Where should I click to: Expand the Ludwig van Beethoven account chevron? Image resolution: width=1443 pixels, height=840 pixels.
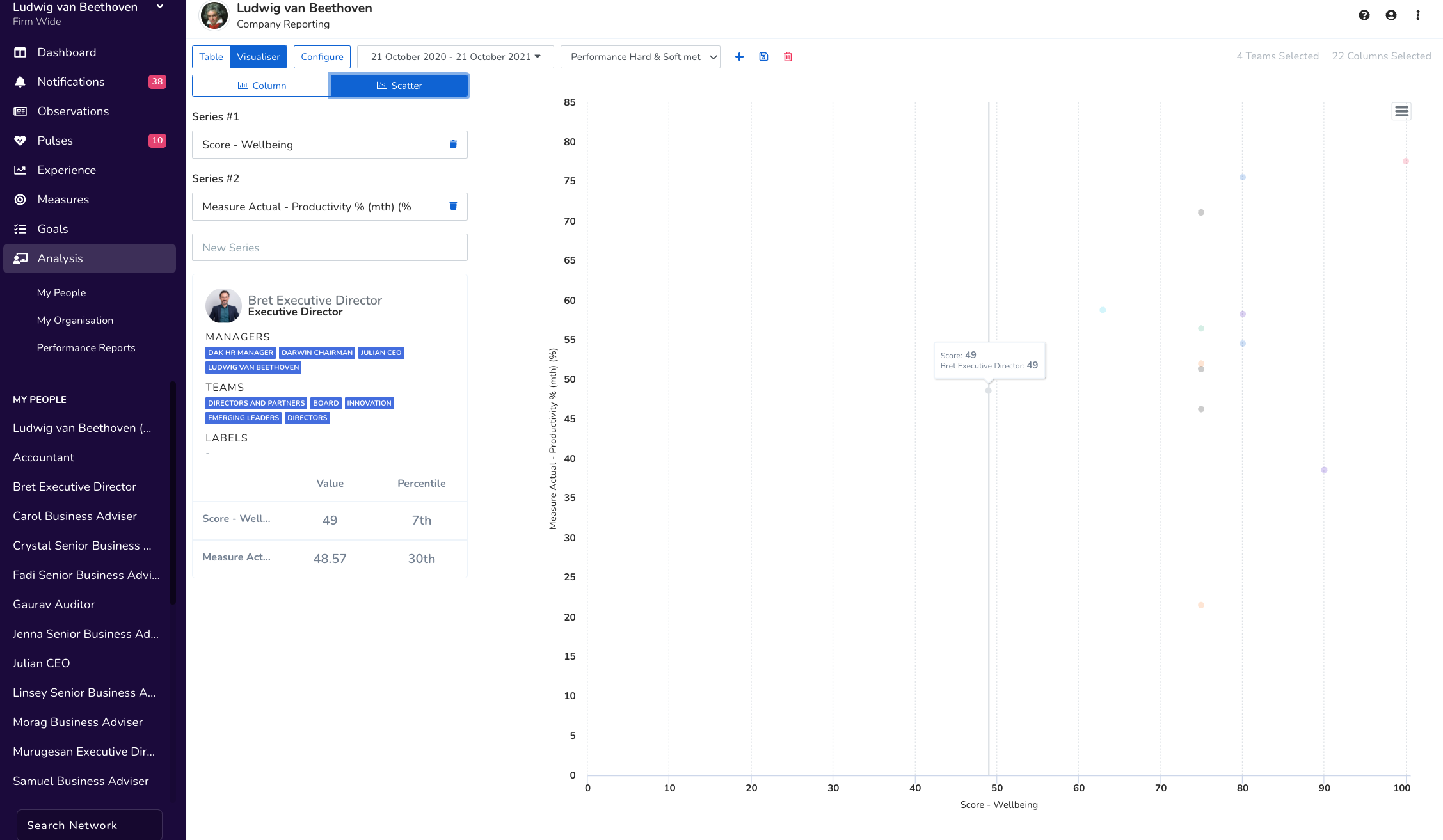[160, 7]
